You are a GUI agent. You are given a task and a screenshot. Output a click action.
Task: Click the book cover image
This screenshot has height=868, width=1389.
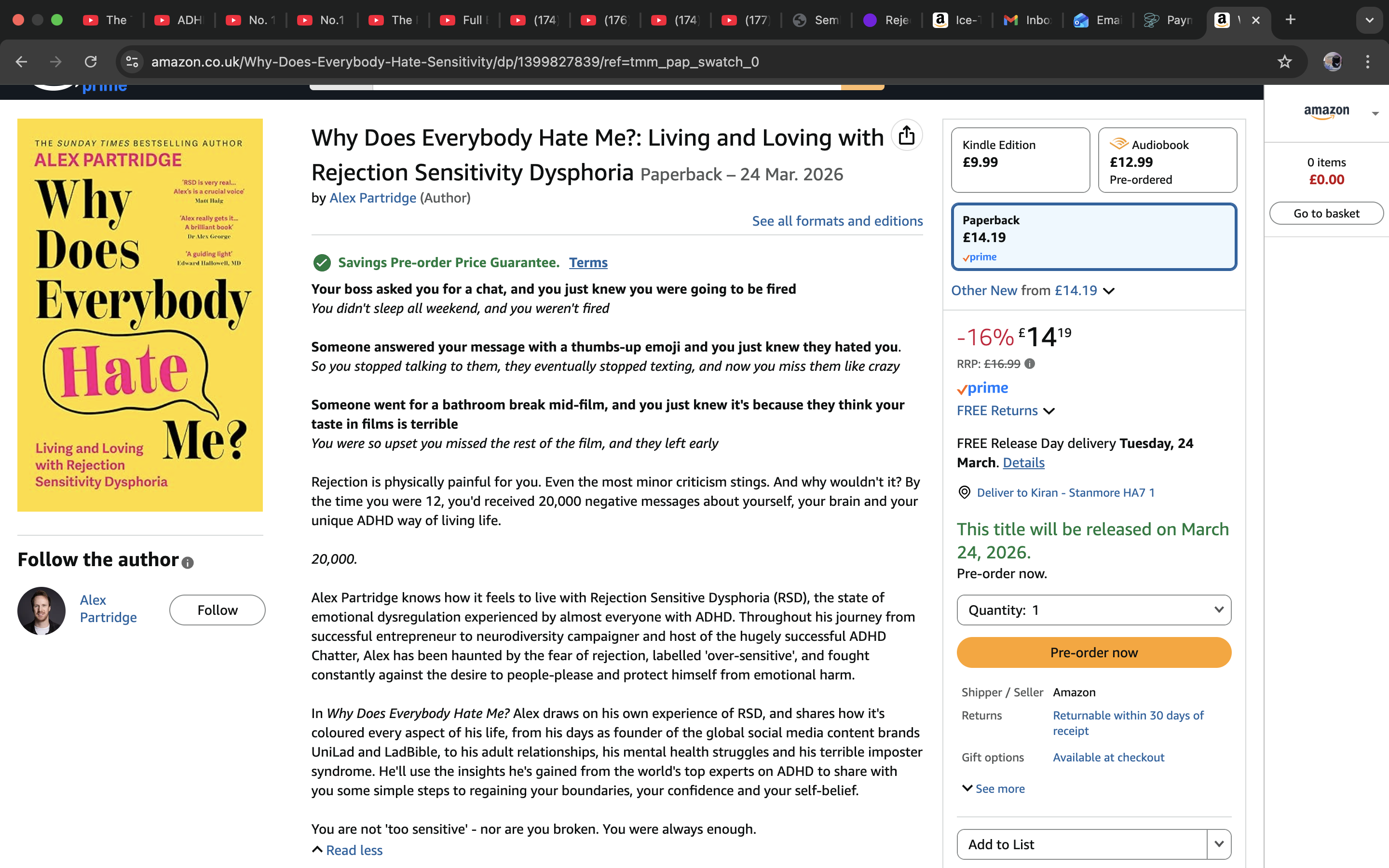pos(140,314)
